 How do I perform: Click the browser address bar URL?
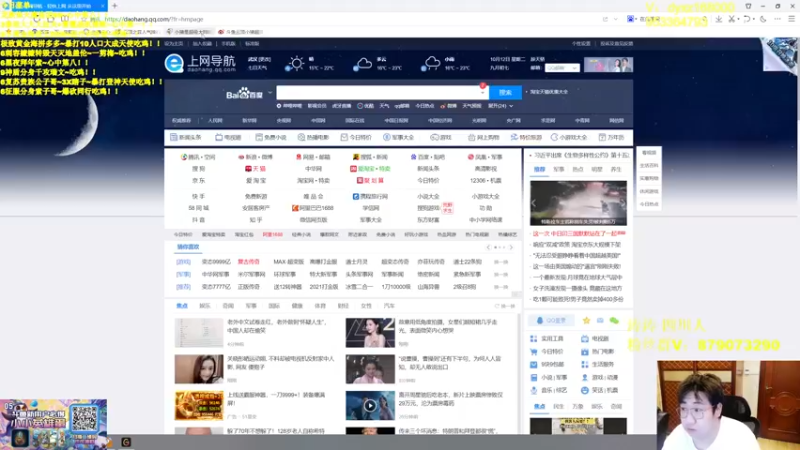[154, 19]
